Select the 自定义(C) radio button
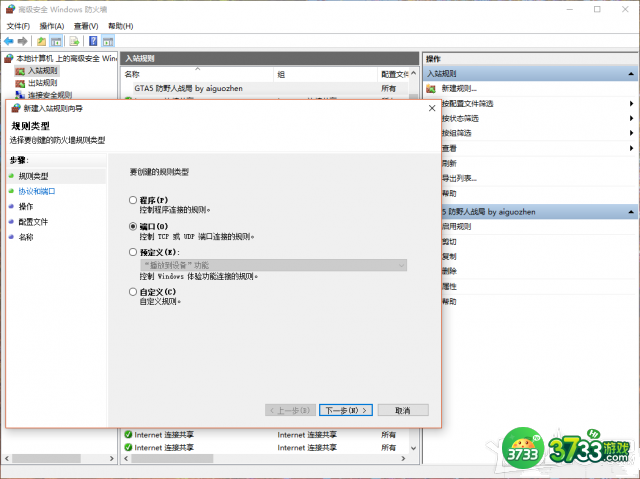Image resolution: width=640 pixels, height=479 pixels. 133,292
